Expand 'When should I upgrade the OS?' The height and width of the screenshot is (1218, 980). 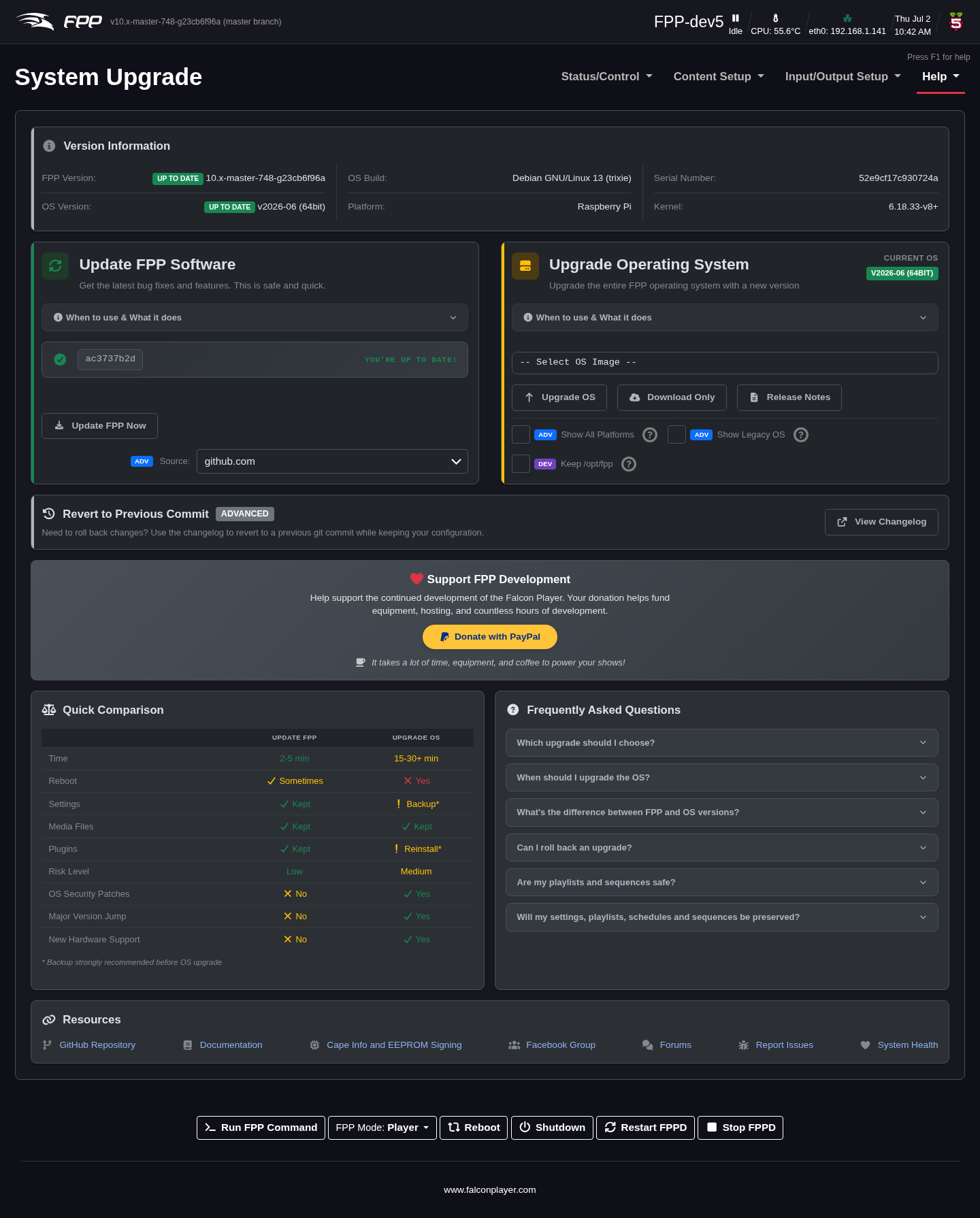coord(721,778)
